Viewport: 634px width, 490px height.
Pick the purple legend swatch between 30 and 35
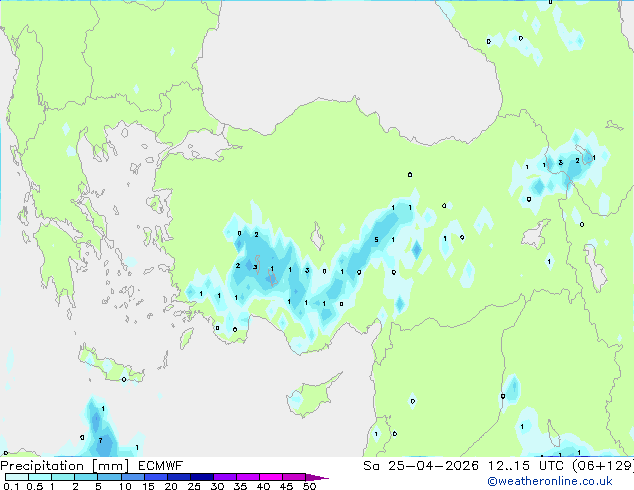(225, 477)
